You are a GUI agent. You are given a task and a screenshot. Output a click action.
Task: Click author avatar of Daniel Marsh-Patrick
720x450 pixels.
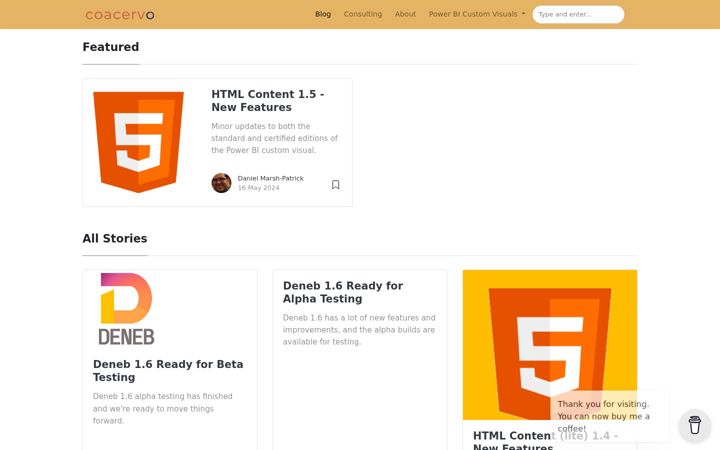tap(221, 183)
